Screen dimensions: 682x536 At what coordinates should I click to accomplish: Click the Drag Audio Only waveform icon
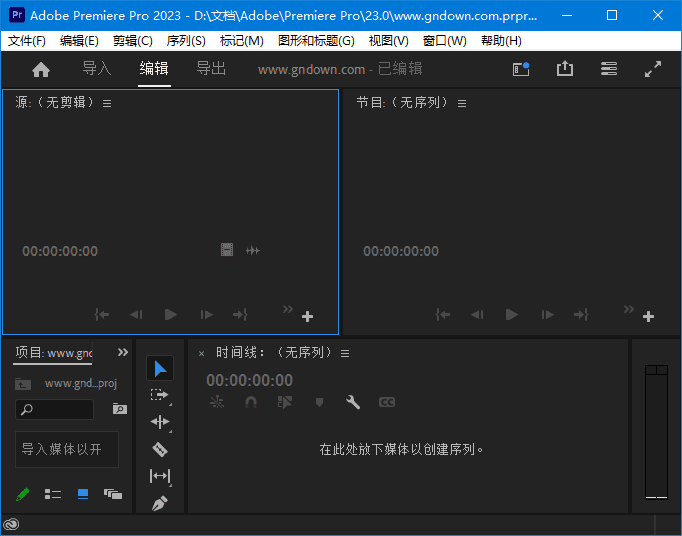tap(253, 250)
